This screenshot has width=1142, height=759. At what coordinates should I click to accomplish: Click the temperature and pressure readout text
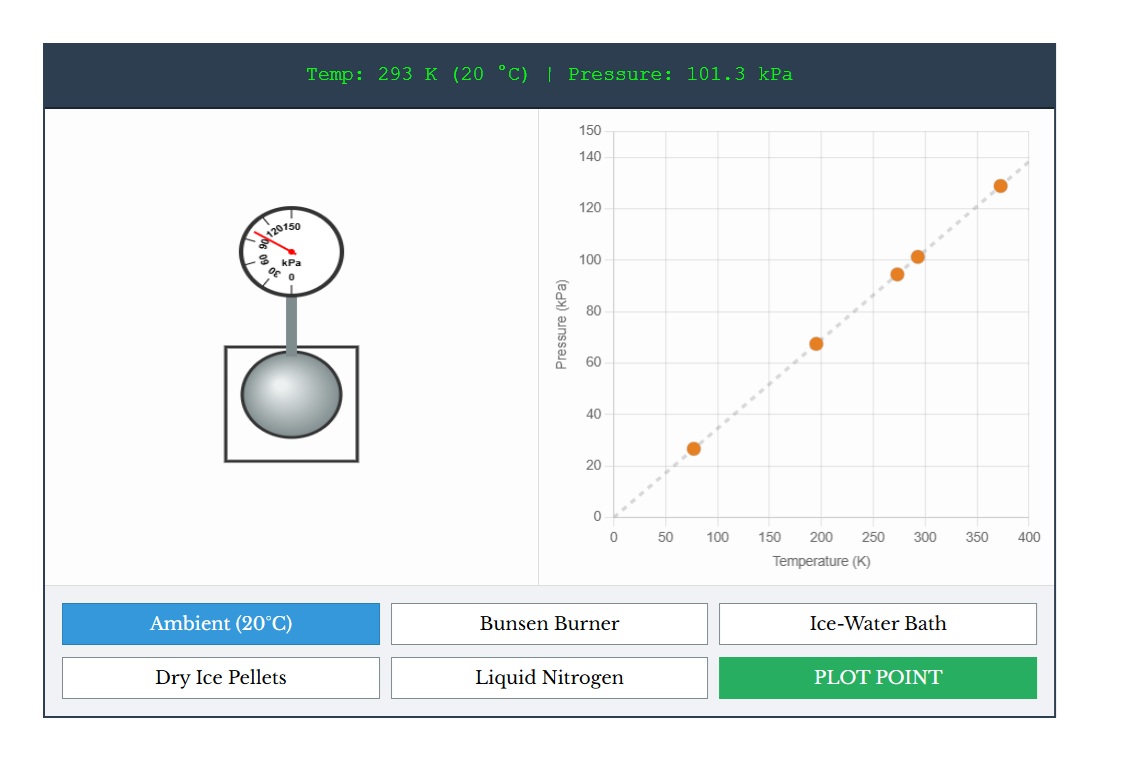pos(549,74)
